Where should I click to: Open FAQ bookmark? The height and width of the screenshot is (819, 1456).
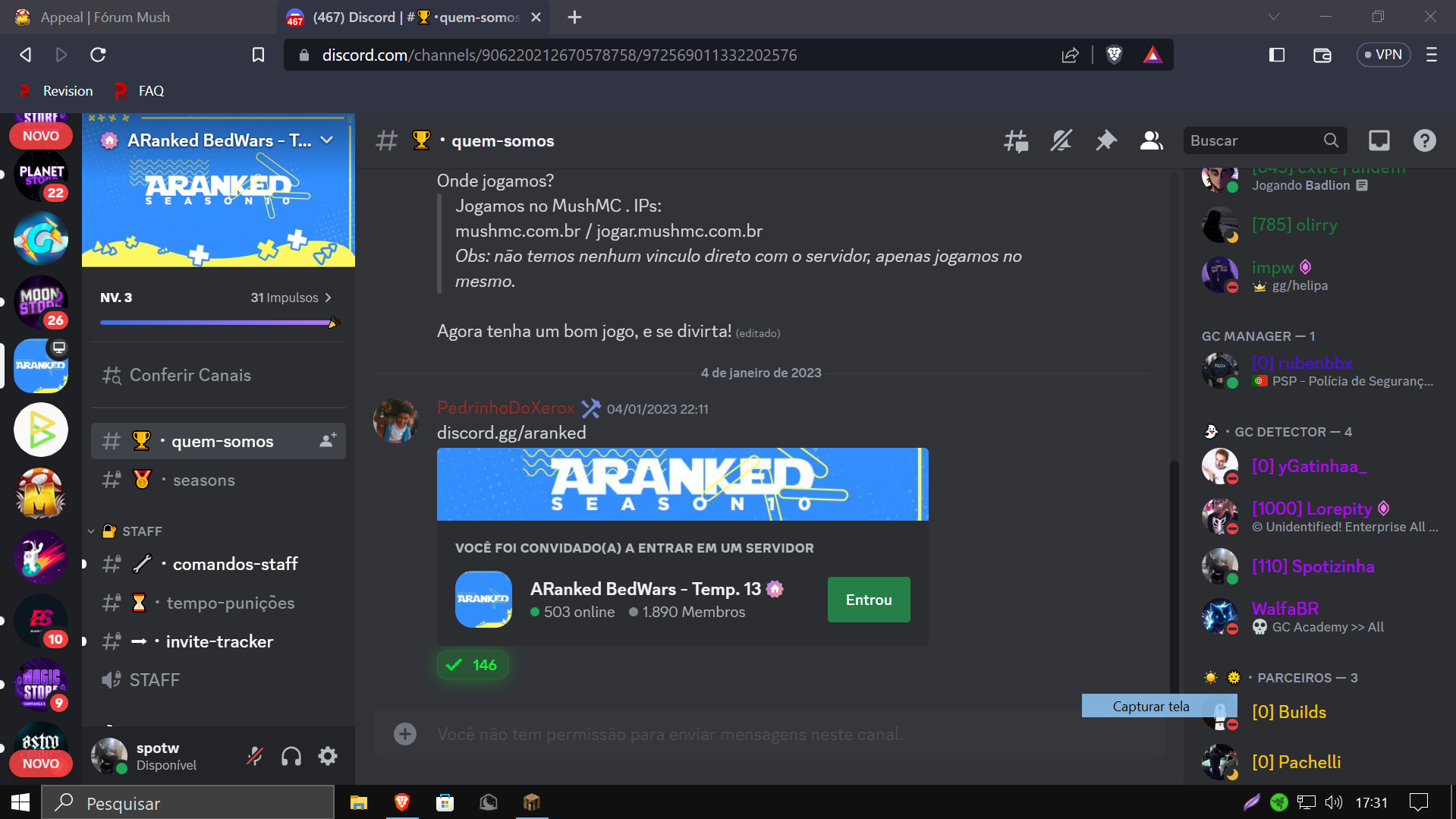click(x=140, y=91)
